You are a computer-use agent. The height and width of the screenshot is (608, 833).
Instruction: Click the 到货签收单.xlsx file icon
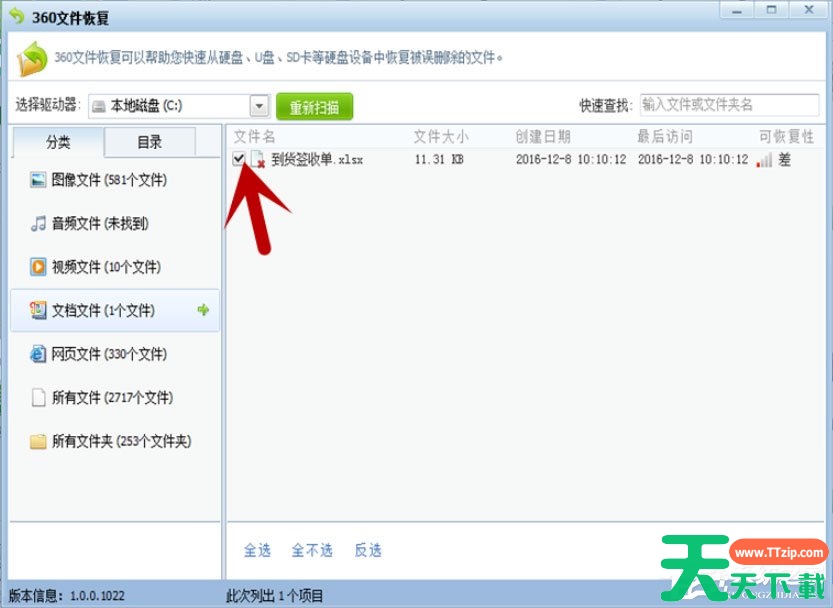258,159
